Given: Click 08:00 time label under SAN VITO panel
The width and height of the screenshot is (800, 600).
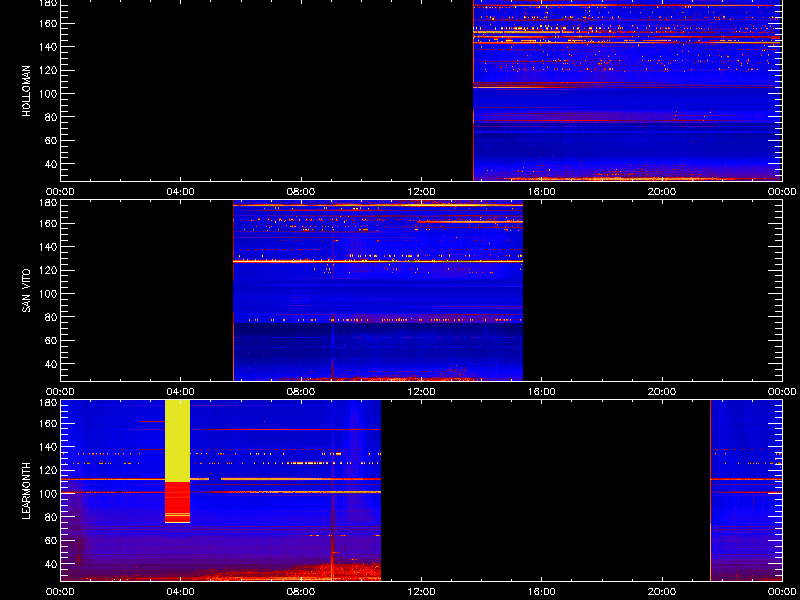Looking at the screenshot, I should pyautogui.click(x=301, y=392).
